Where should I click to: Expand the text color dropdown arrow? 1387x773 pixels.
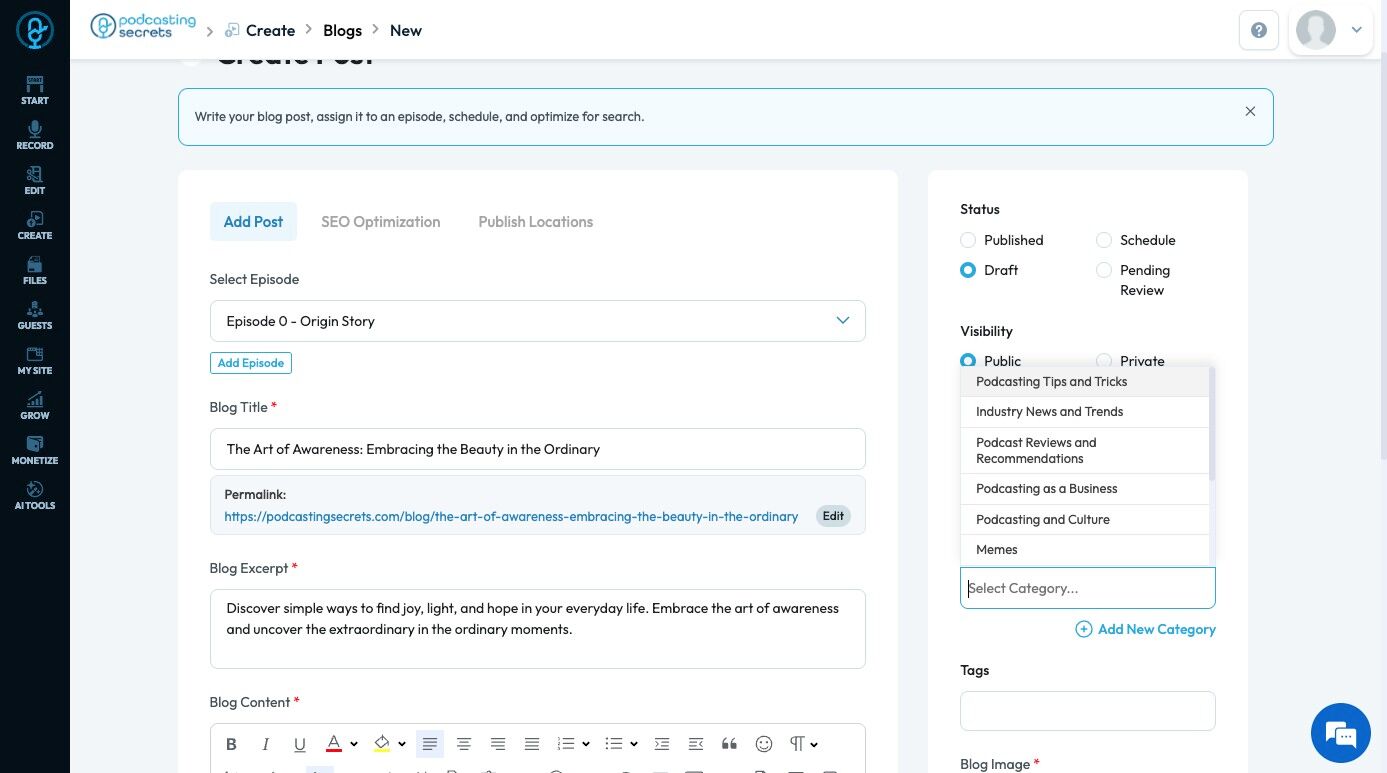[355, 744]
